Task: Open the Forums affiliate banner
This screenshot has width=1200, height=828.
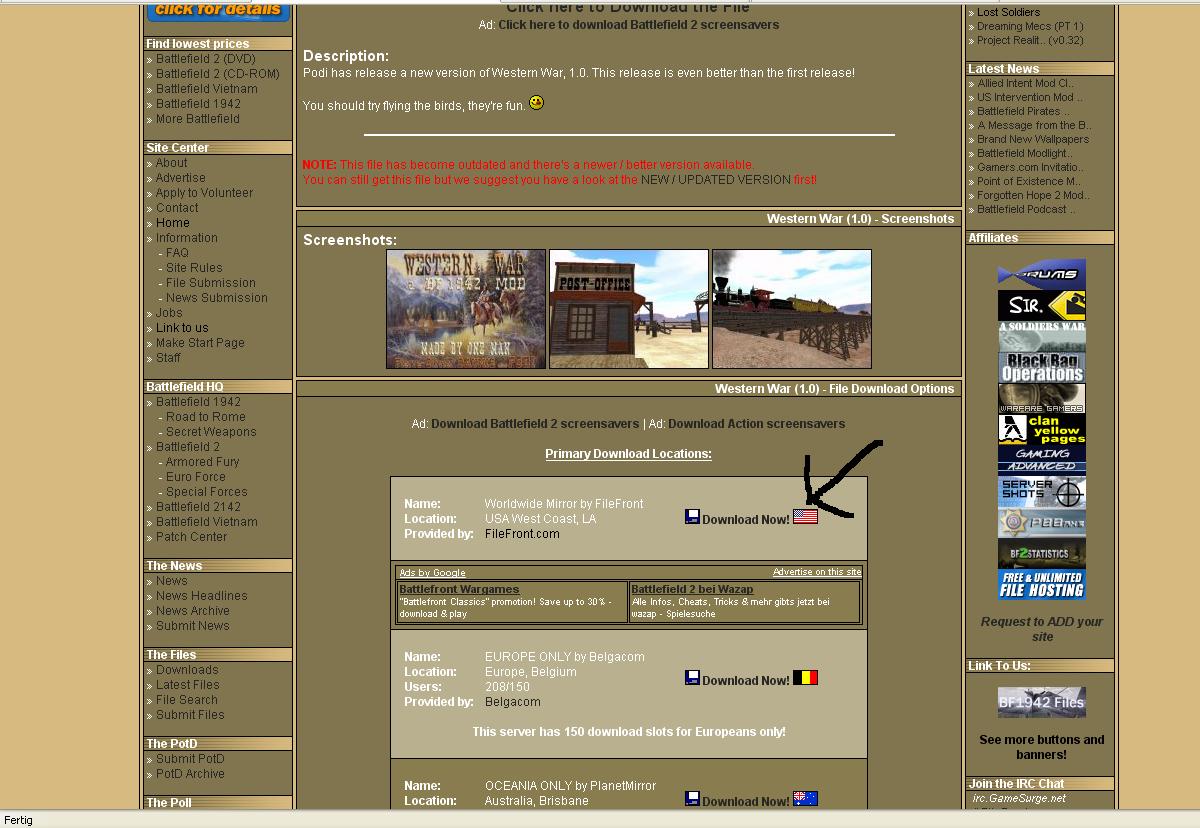Action: [1041, 274]
